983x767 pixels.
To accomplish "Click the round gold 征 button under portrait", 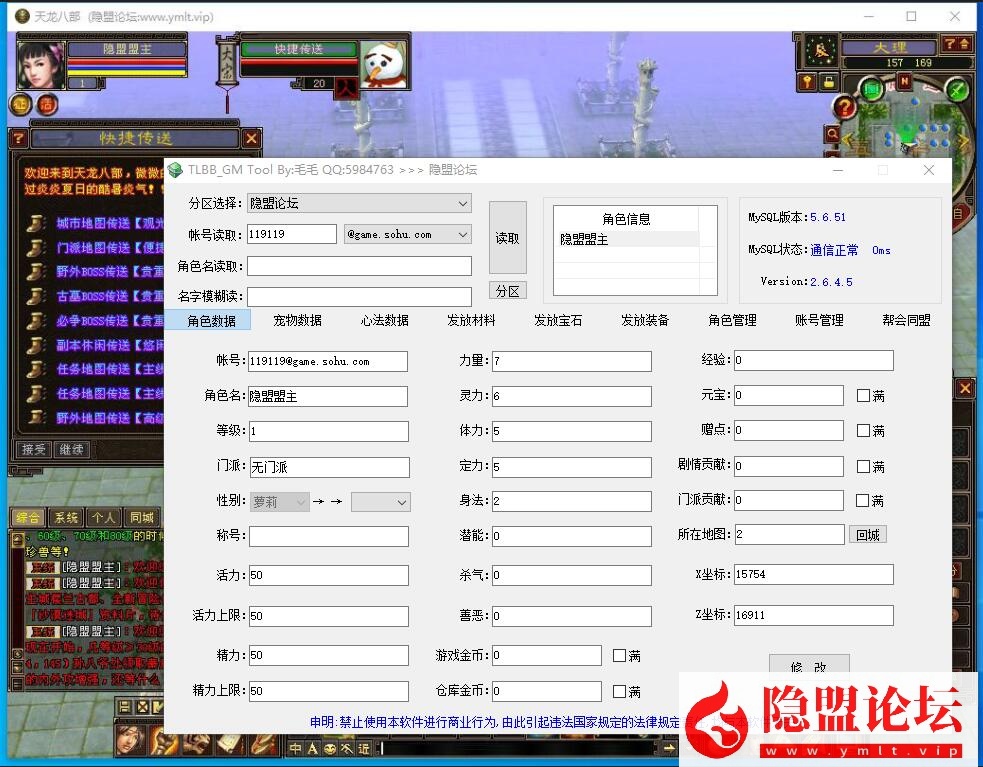I will click(21, 104).
